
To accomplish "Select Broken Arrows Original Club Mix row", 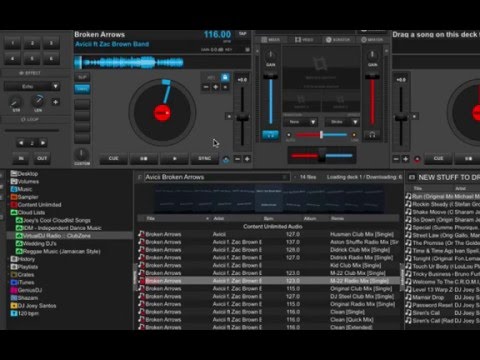I will [268, 289].
